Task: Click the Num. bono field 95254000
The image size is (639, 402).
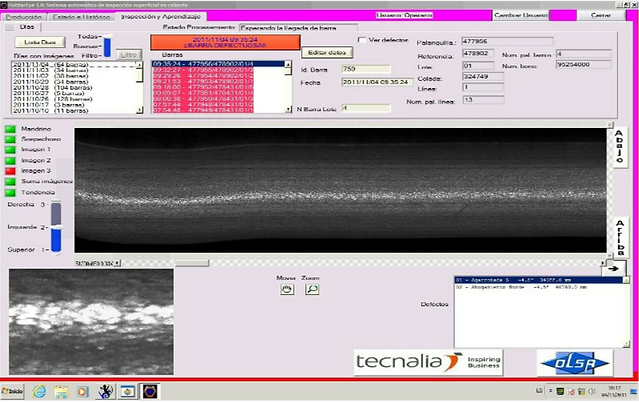Action: point(584,64)
